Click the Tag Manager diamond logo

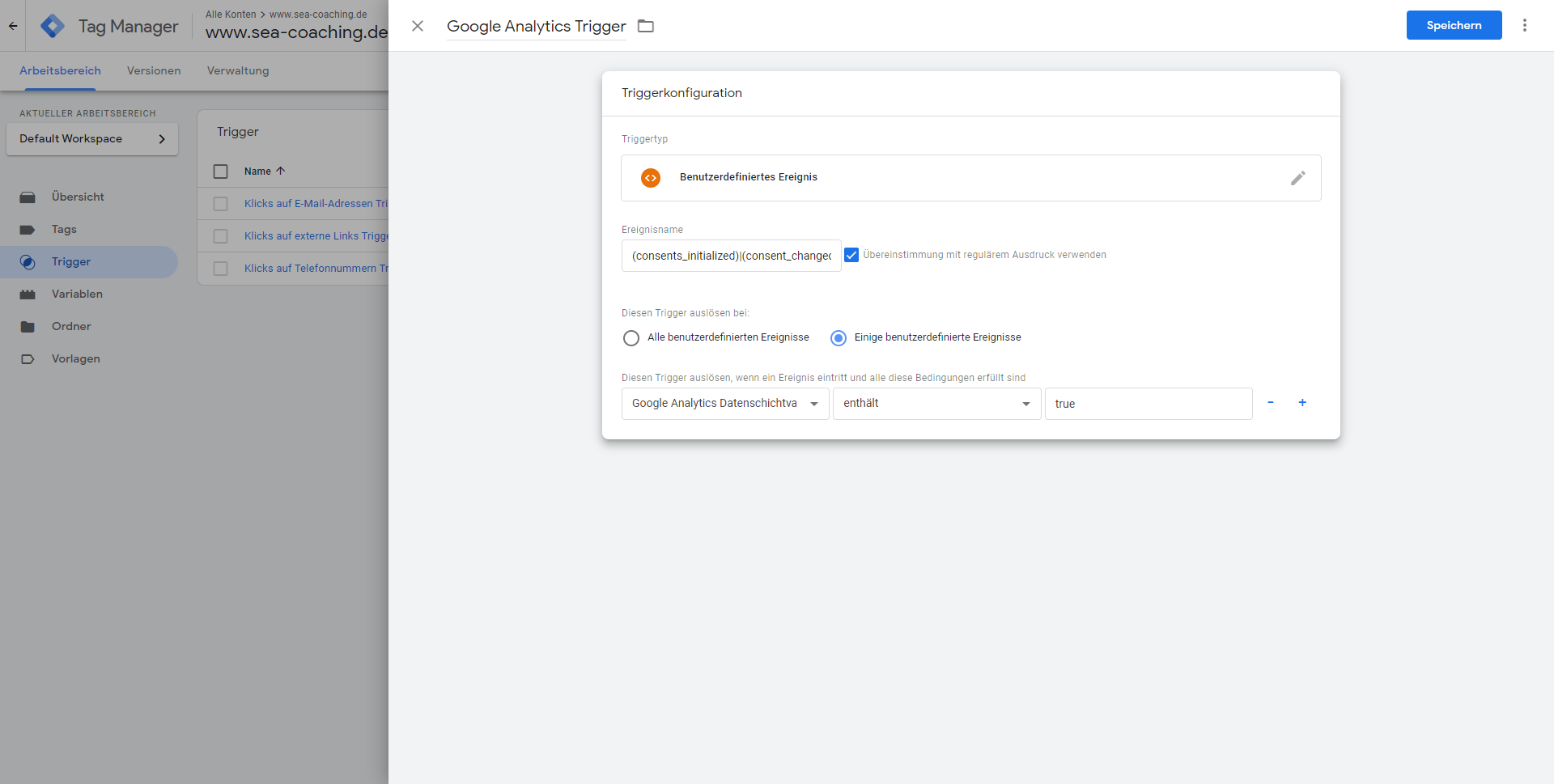(x=53, y=26)
